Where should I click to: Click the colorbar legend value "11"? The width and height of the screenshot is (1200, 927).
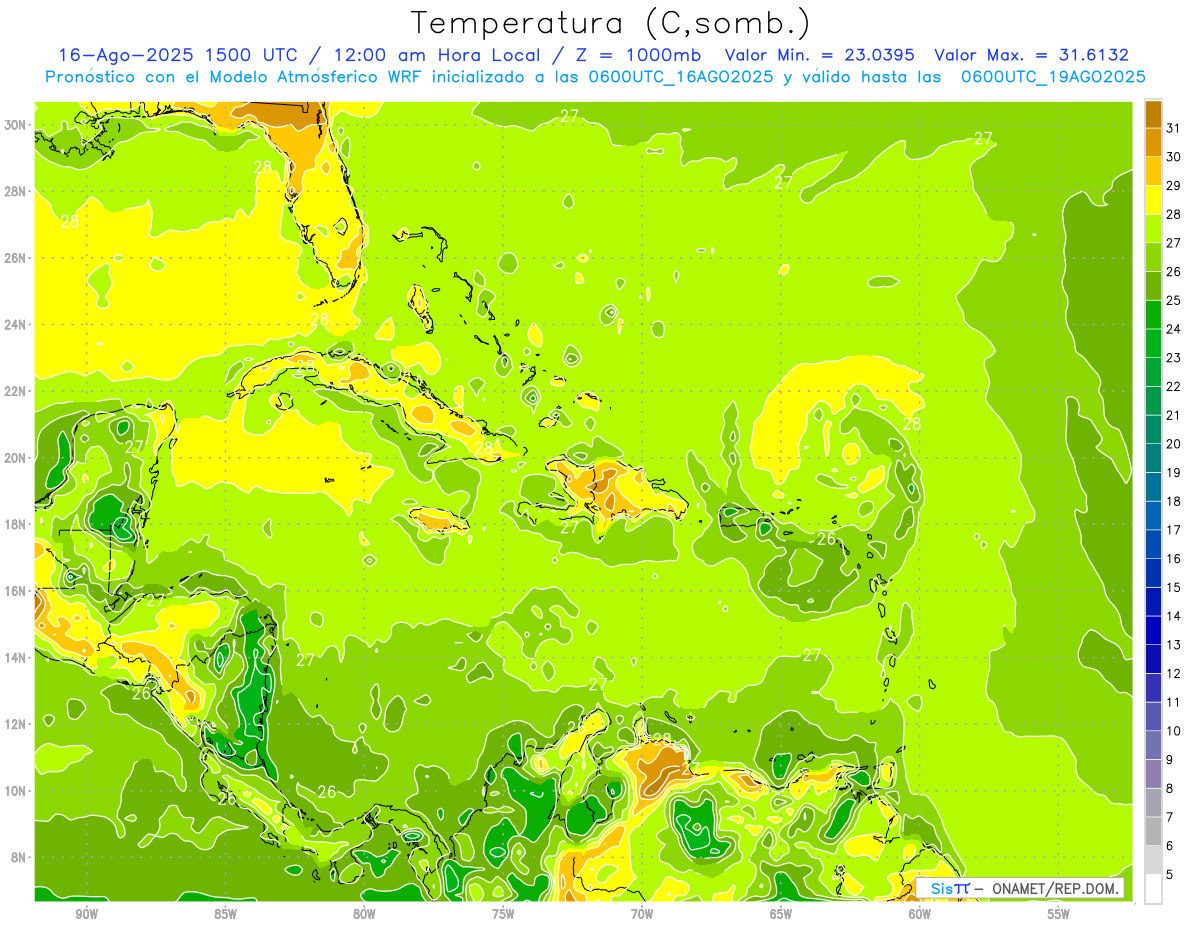(x=1173, y=702)
